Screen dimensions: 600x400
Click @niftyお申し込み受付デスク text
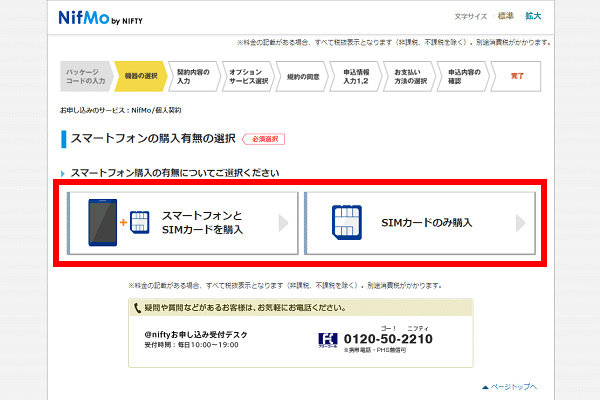click(196, 335)
